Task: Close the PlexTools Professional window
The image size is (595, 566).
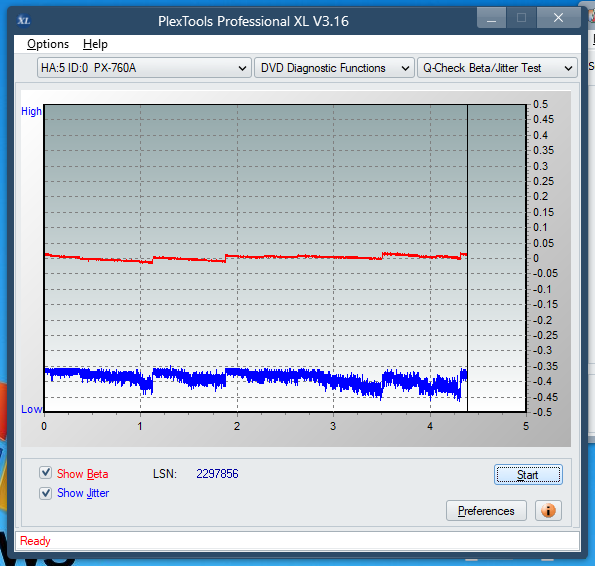Action: 558,18
